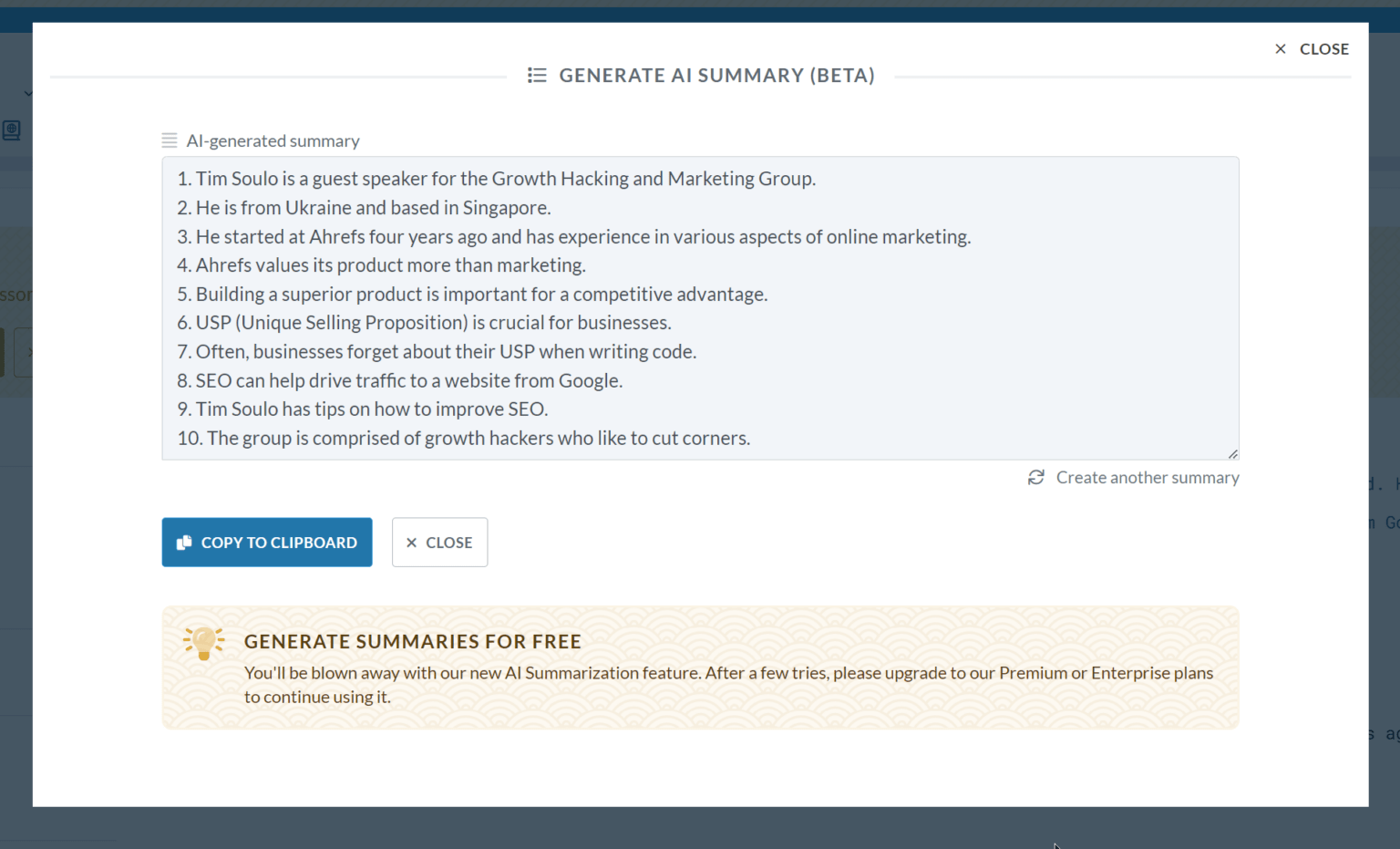Click the refresh arrows icon for another summary
The width and height of the screenshot is (1400, 849).
tap(1036, 478)
